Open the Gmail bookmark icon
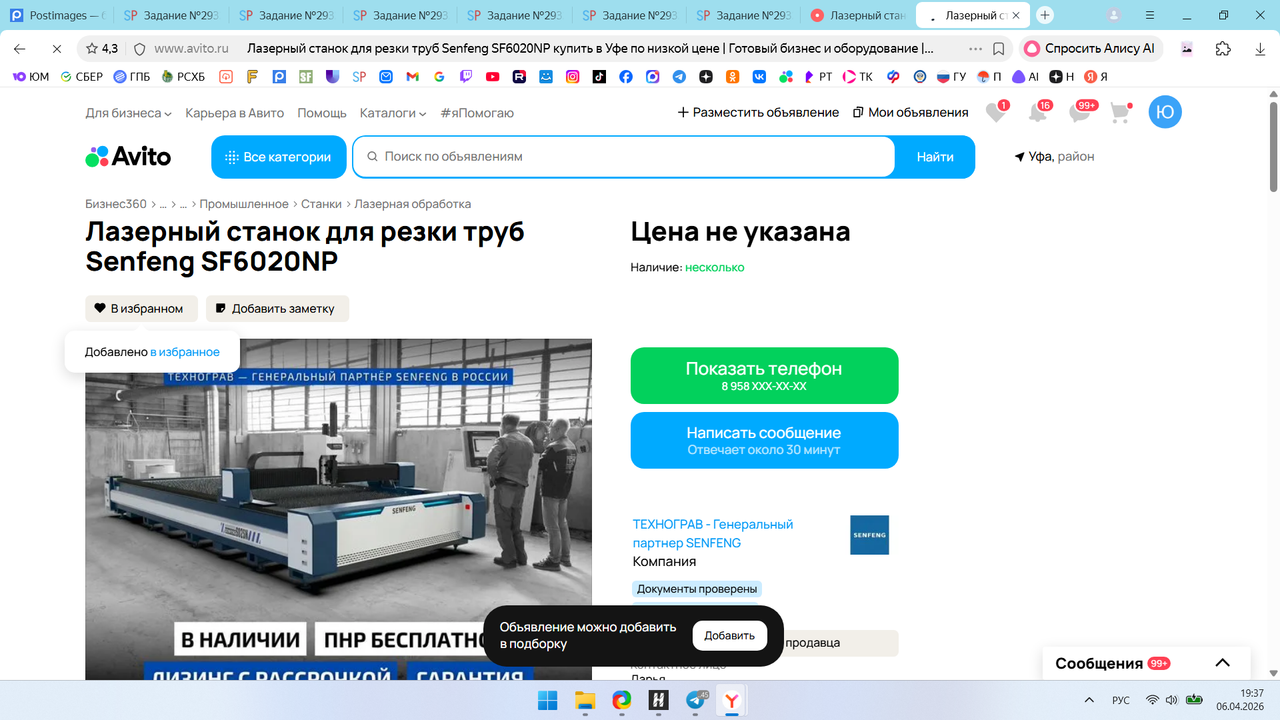This screenshot has height=720, width=1280. (413, 76)
